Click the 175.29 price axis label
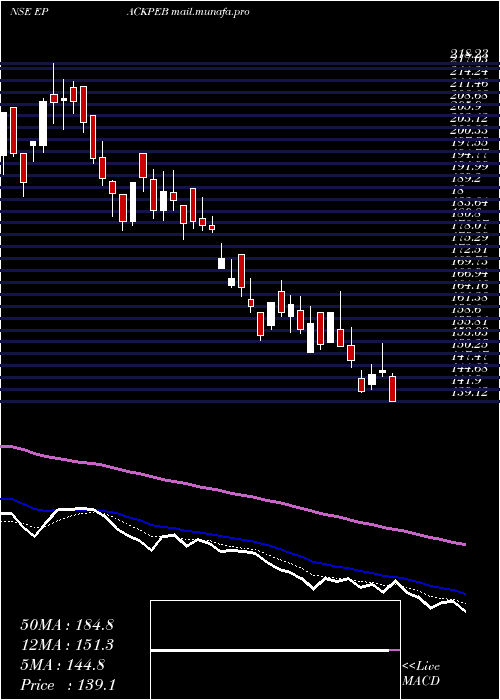 coord(469,238)
